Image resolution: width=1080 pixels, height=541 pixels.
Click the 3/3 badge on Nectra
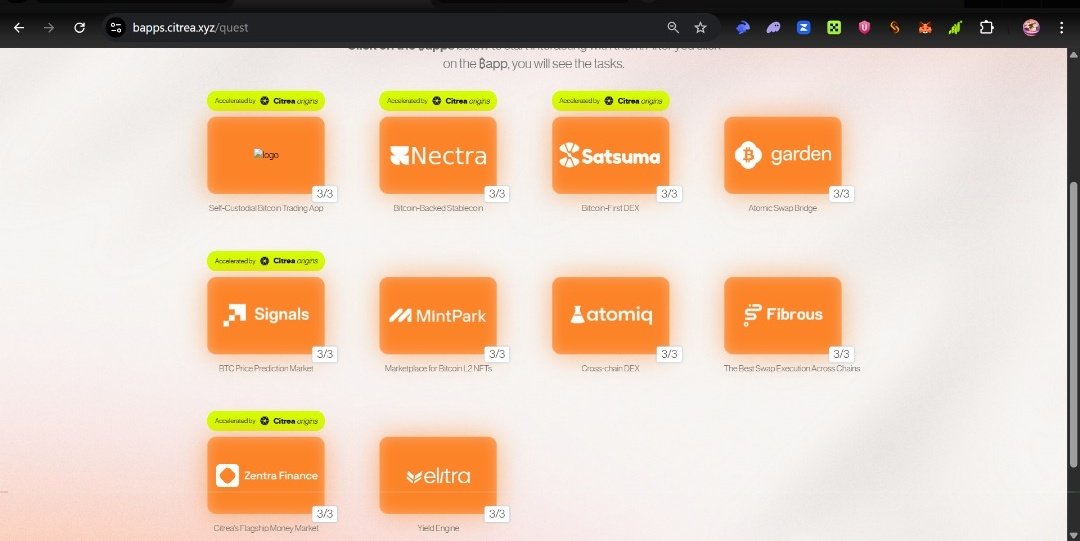(x=497, y=194)
